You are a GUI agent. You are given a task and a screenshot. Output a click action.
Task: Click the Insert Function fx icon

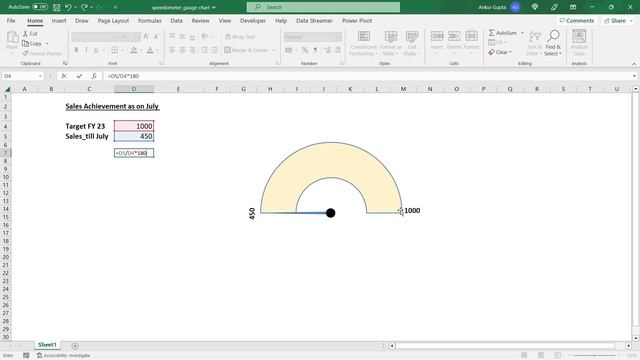[94, 76]
